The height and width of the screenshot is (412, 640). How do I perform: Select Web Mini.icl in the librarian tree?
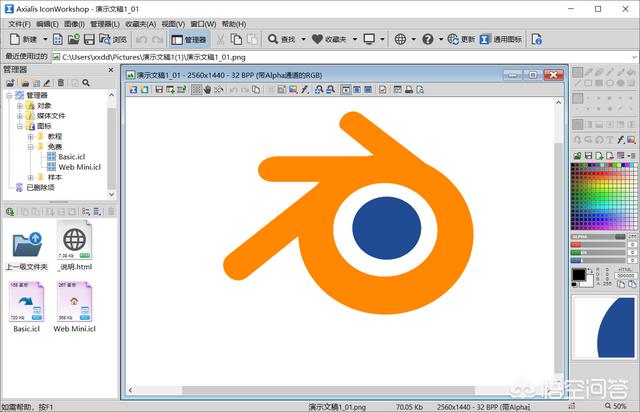coord(80,167)
